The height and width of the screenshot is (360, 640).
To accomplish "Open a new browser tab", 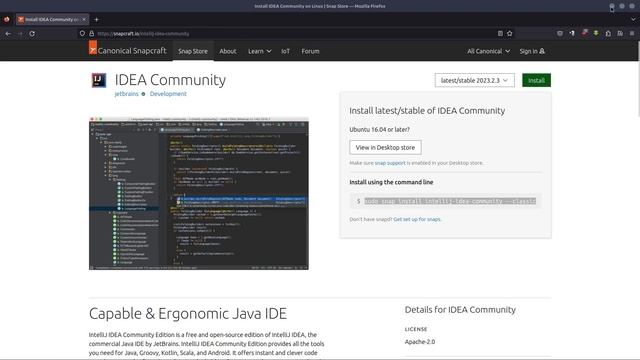I will (x=96, y=19).
